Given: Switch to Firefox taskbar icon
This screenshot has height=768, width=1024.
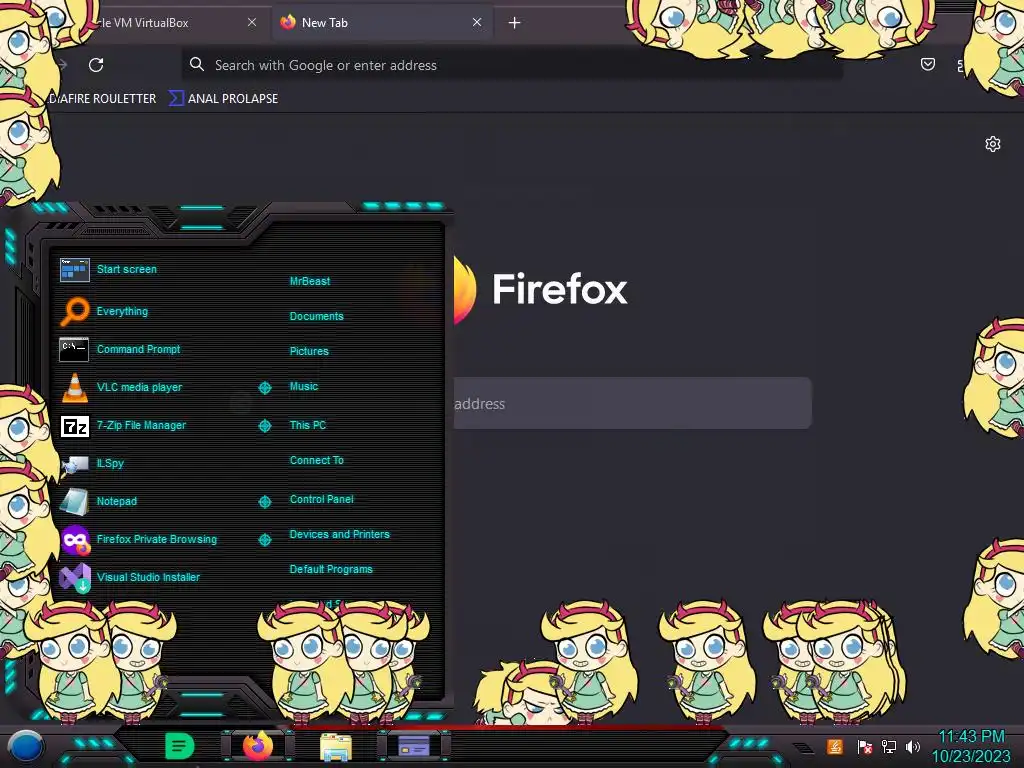Looking at the screenshot, I should point(258,746).
